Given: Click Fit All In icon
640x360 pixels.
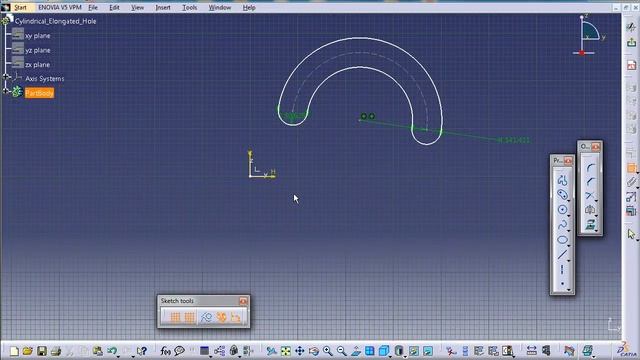Looking at the screenshot, I should coord(286,351).
